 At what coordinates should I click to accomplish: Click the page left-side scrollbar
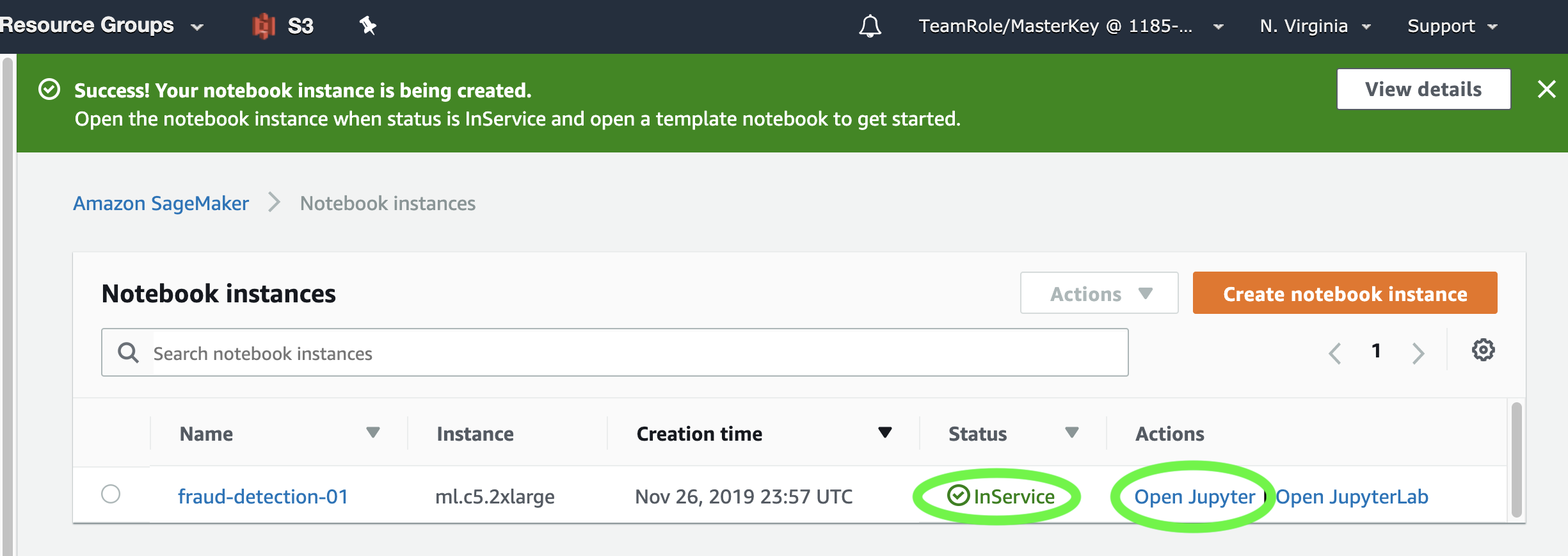click(8, 307)
